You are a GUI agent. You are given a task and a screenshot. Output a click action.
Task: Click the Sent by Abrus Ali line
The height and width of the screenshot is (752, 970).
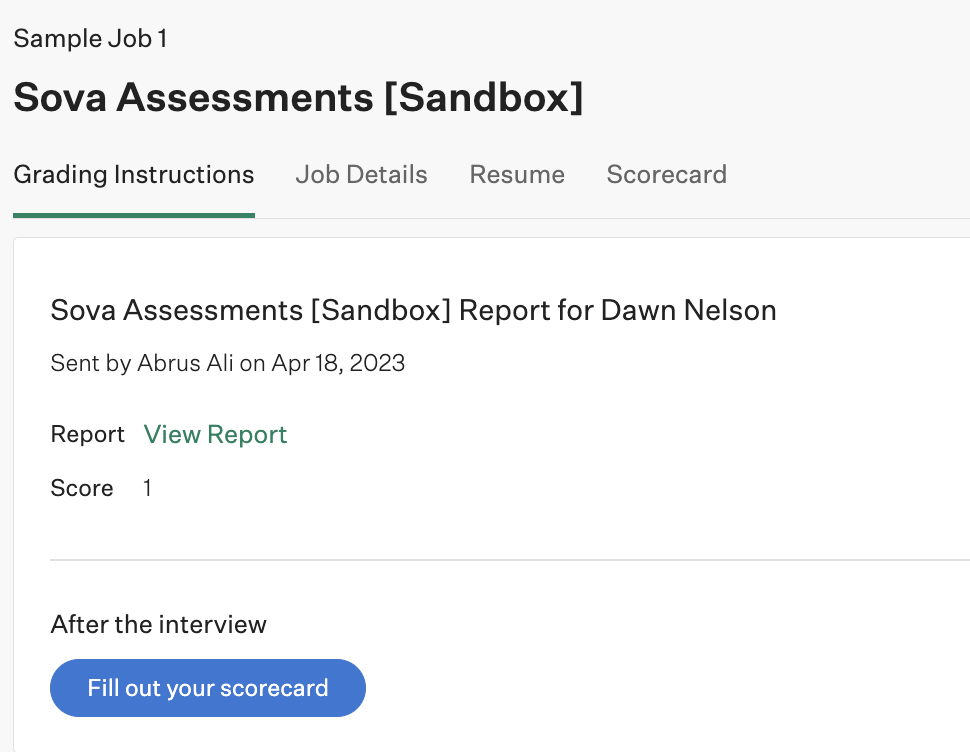[x=228, y=363]
